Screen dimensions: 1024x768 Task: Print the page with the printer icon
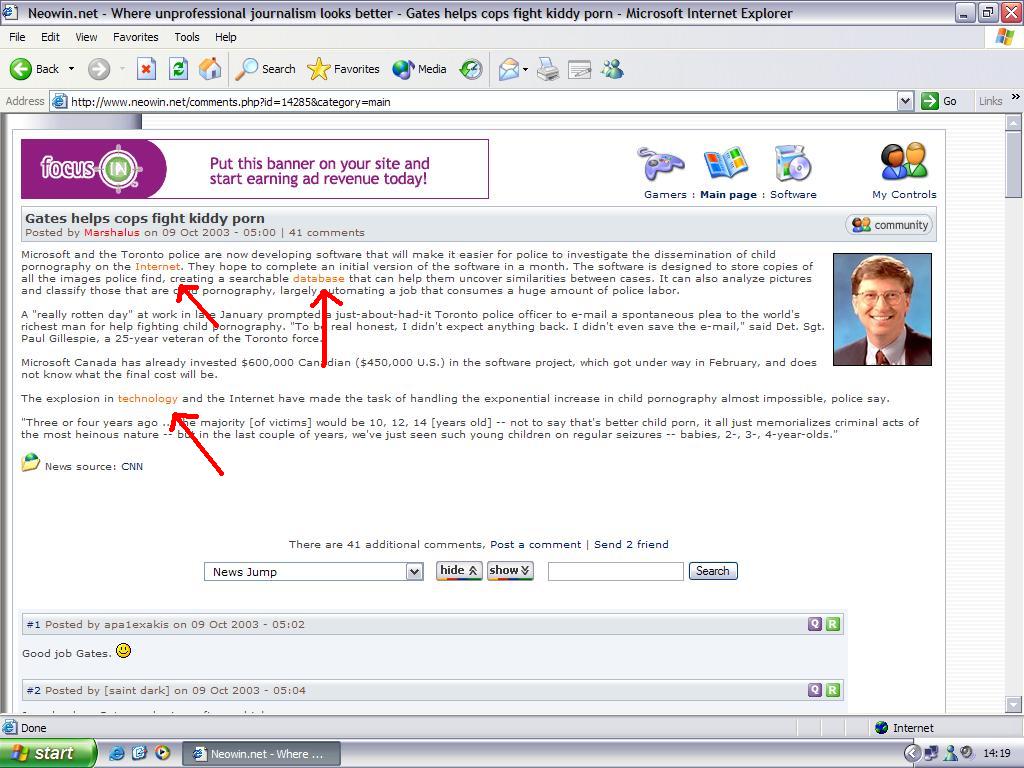(548, 69)
